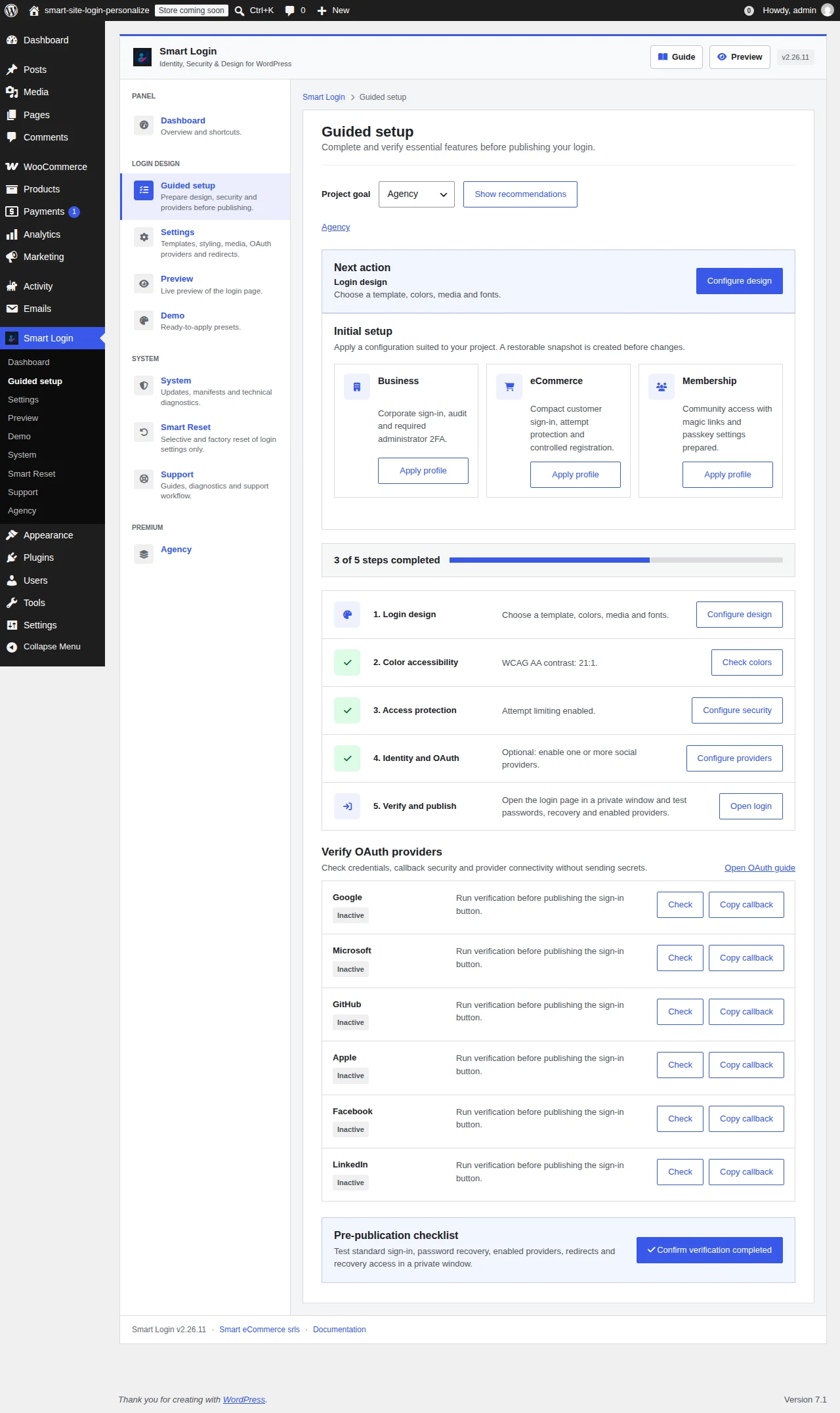Click the steps completed progress bar
The height and width of the screenshot is (1413, 840).
click(616, 560)
